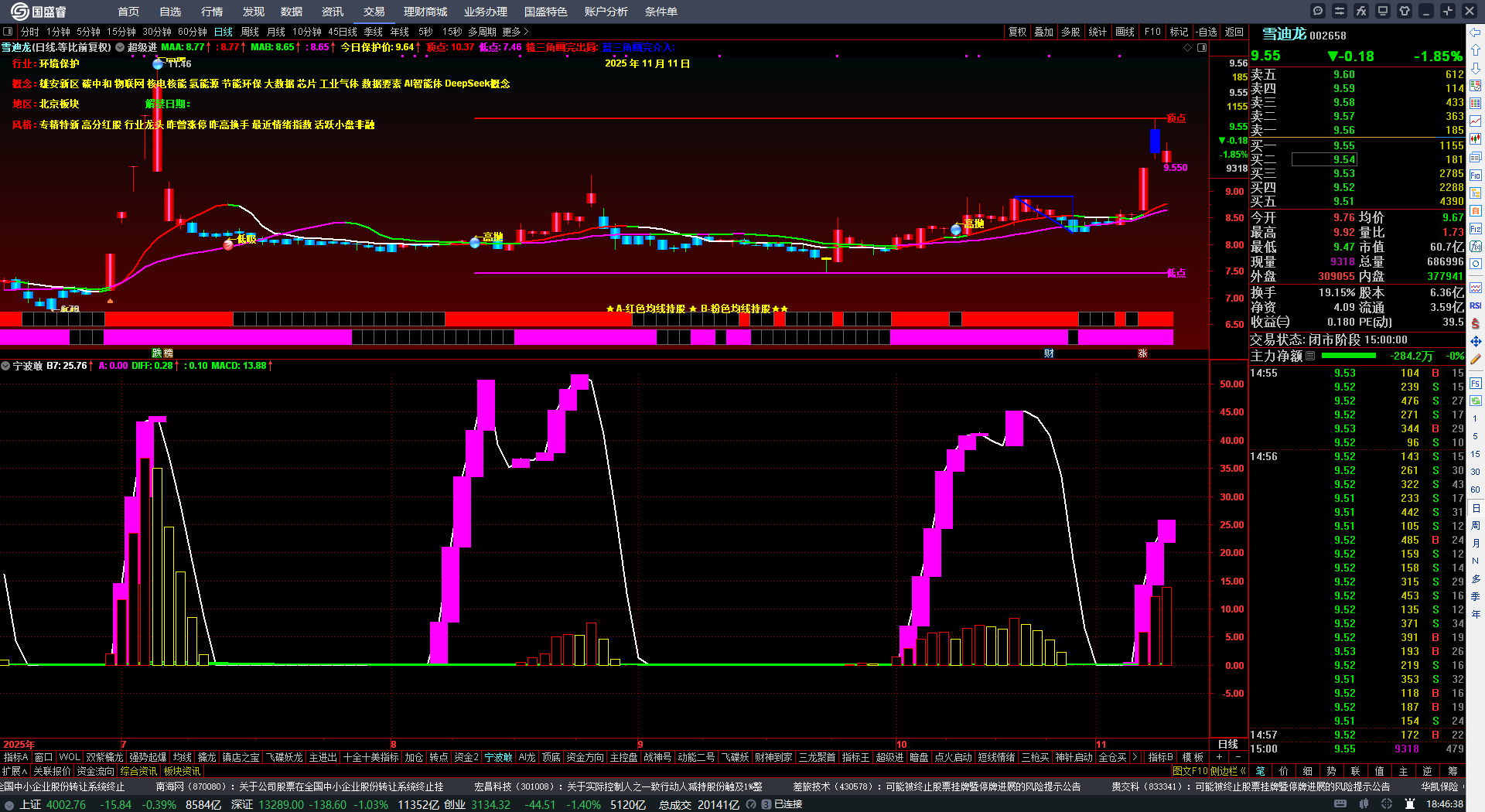Open the F12 sidebar icon

click(1476, 229)
